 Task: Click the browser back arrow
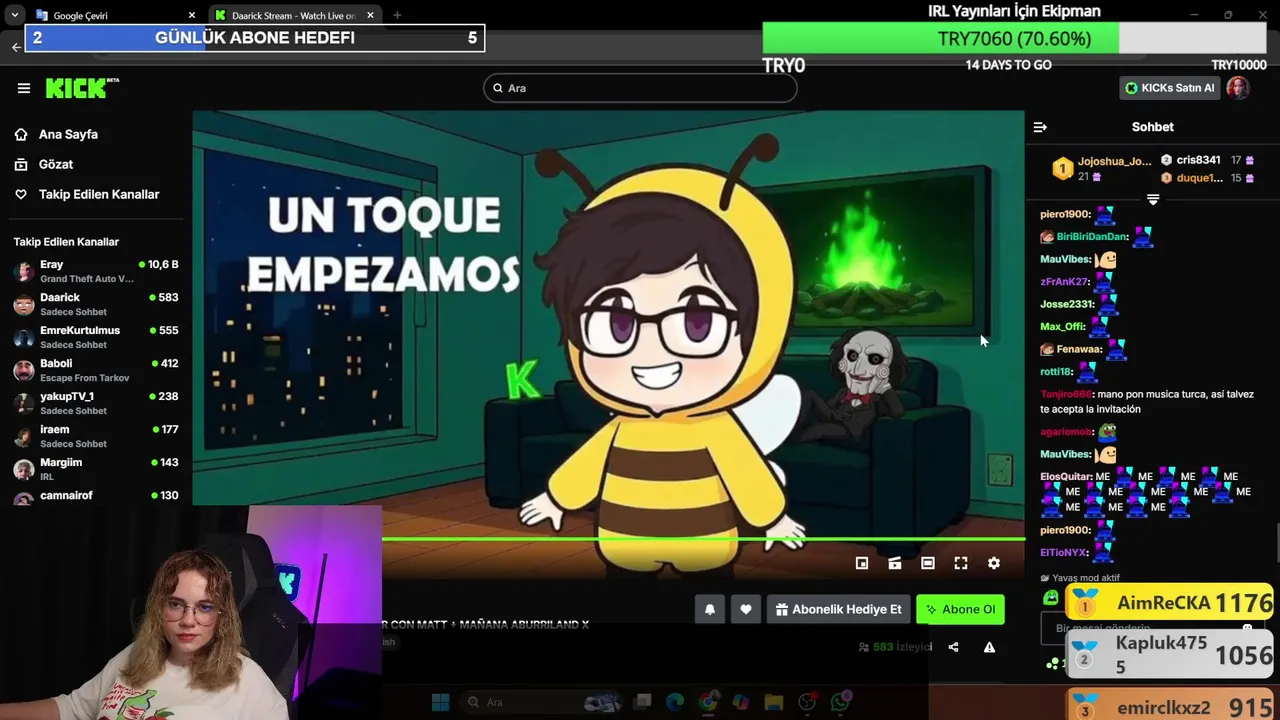pyautogui.click(x=16, y=47)
